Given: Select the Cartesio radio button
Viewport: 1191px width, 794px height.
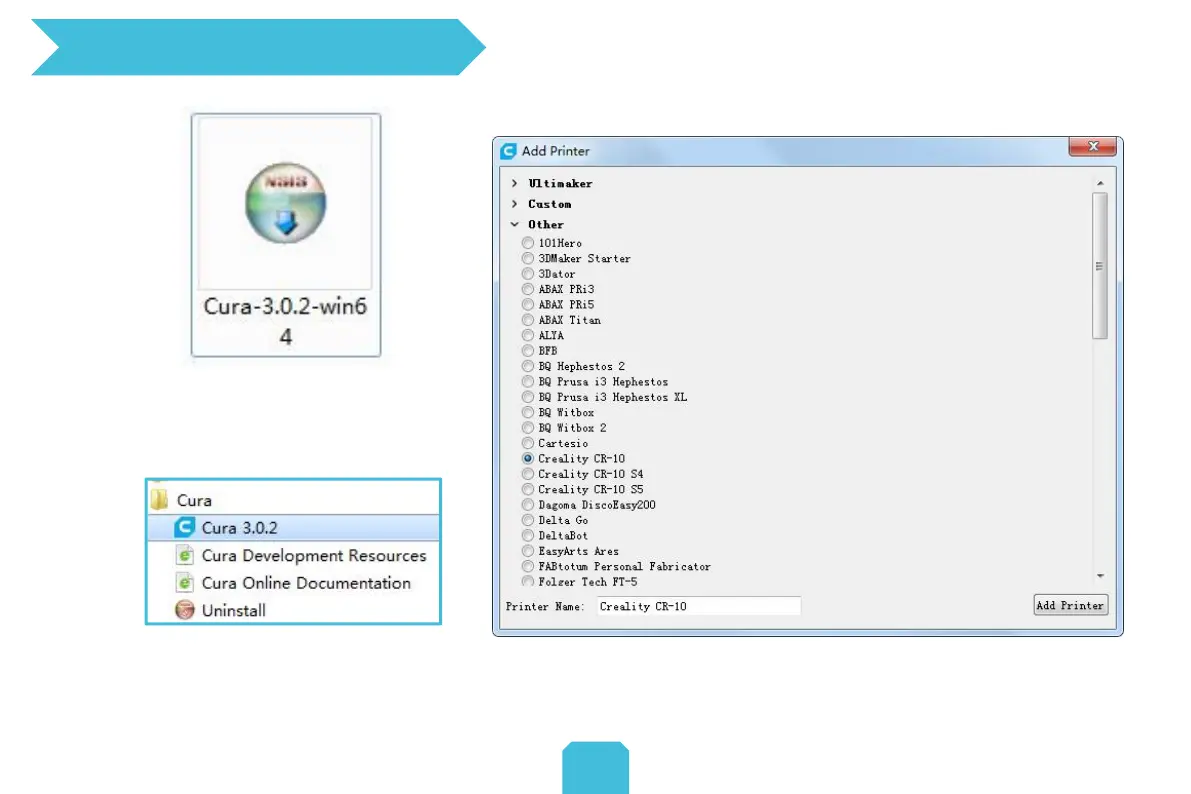Looking at the screenshot, I should [528, 443].
